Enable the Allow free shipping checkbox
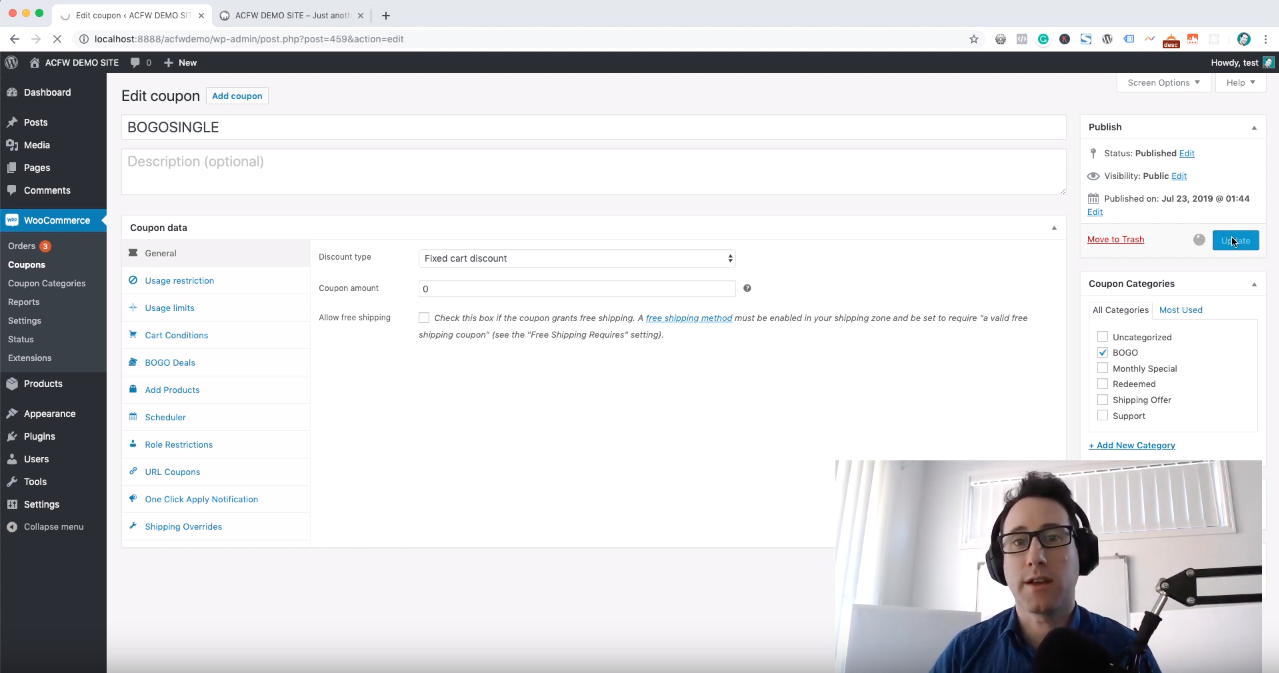The image size is (1279, 673). point(424,318)
